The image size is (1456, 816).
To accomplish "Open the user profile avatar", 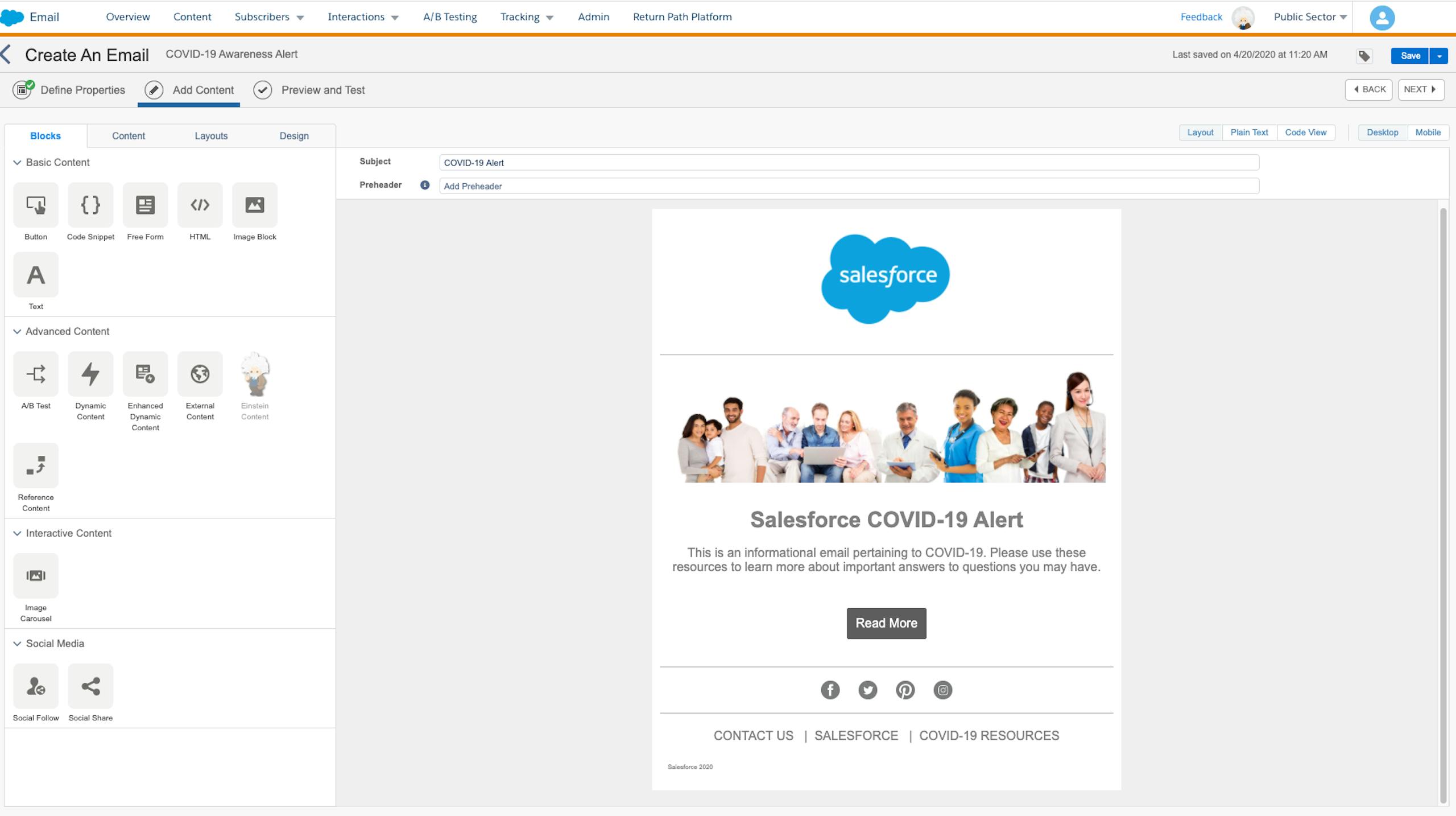I will pos(1382,18).
